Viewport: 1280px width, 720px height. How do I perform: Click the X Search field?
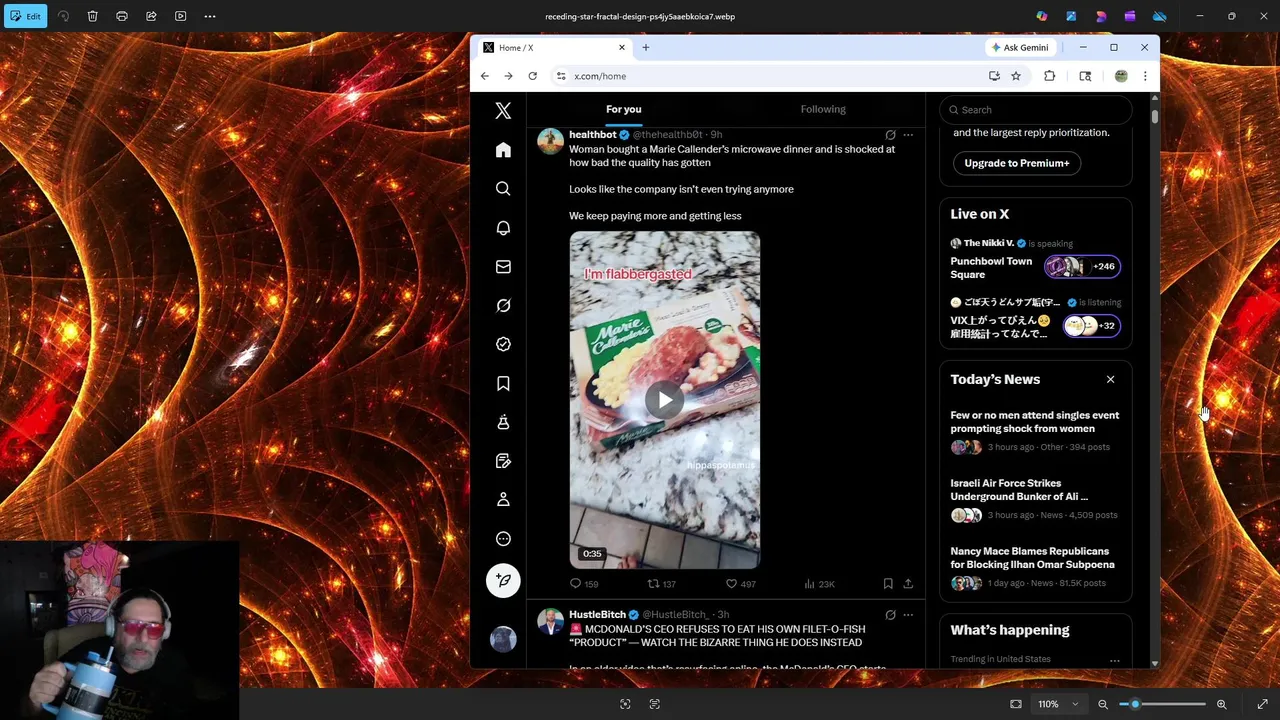[x=1035, y=110]
